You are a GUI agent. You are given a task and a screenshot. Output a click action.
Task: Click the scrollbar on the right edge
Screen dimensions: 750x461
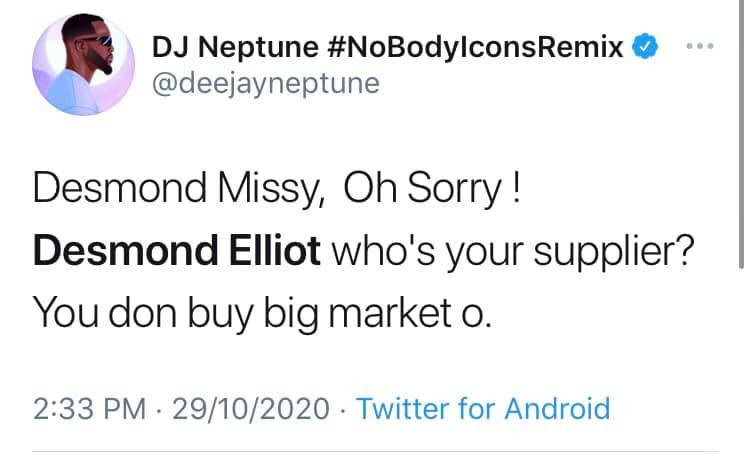[x=741, y=134]
